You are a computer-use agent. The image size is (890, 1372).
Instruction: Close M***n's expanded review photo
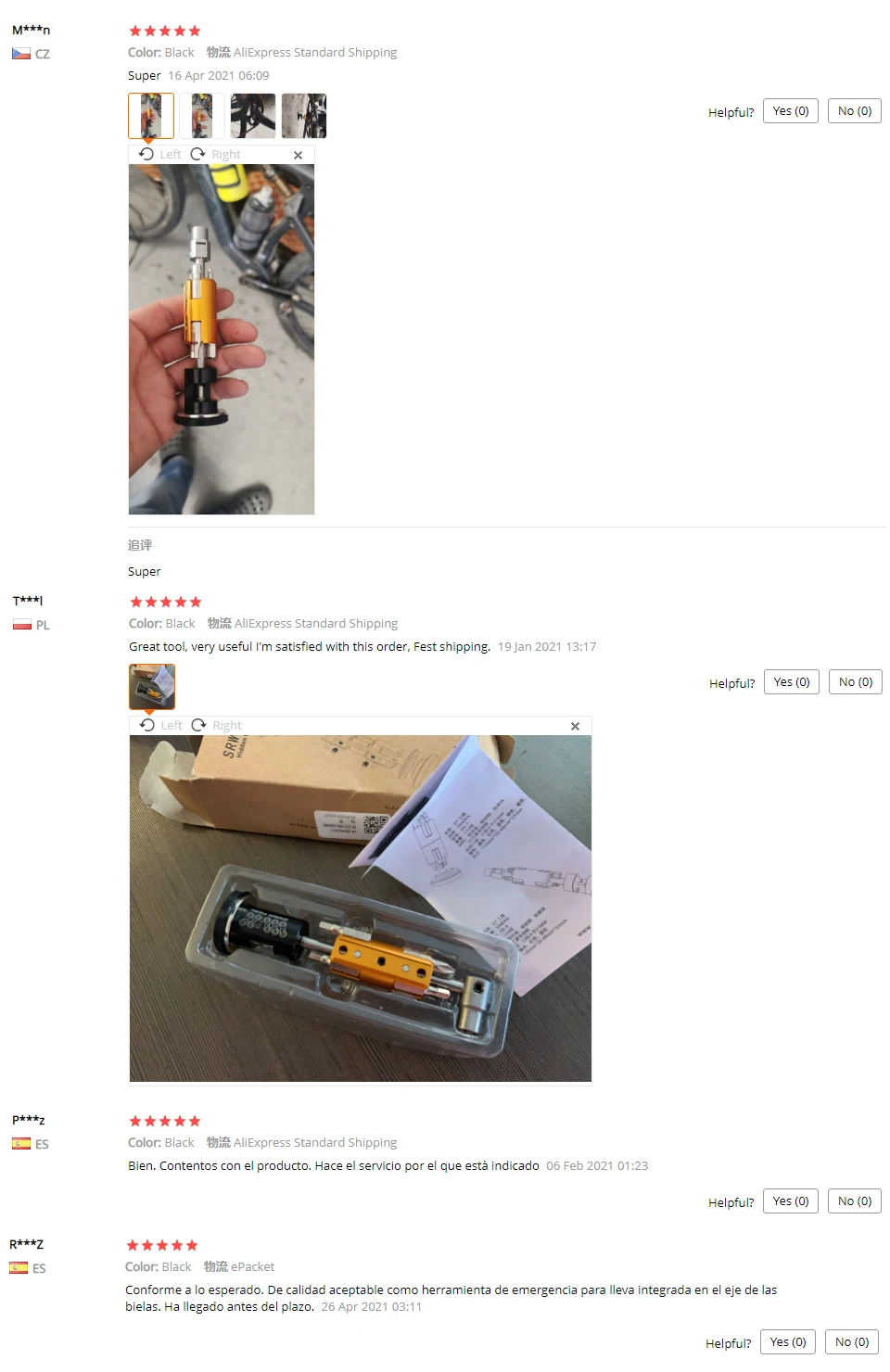coord(298,155)
